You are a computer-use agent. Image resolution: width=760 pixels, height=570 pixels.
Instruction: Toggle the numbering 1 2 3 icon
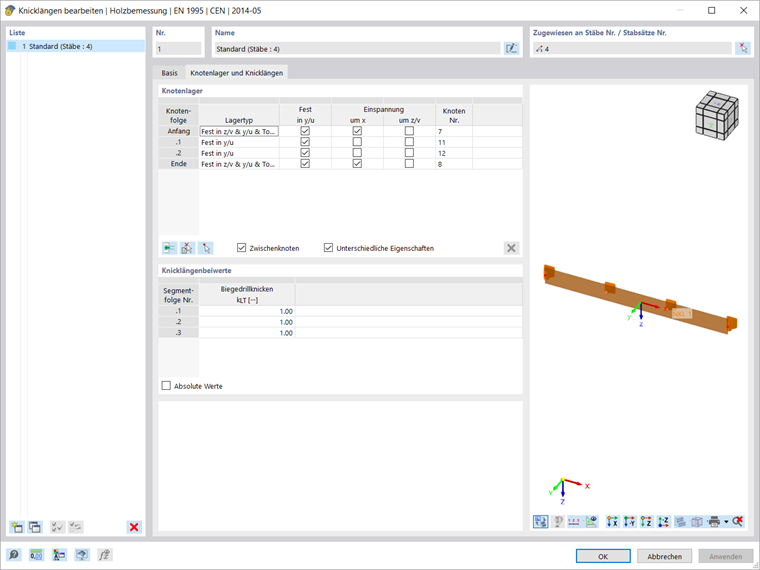[x=574, y=522]
